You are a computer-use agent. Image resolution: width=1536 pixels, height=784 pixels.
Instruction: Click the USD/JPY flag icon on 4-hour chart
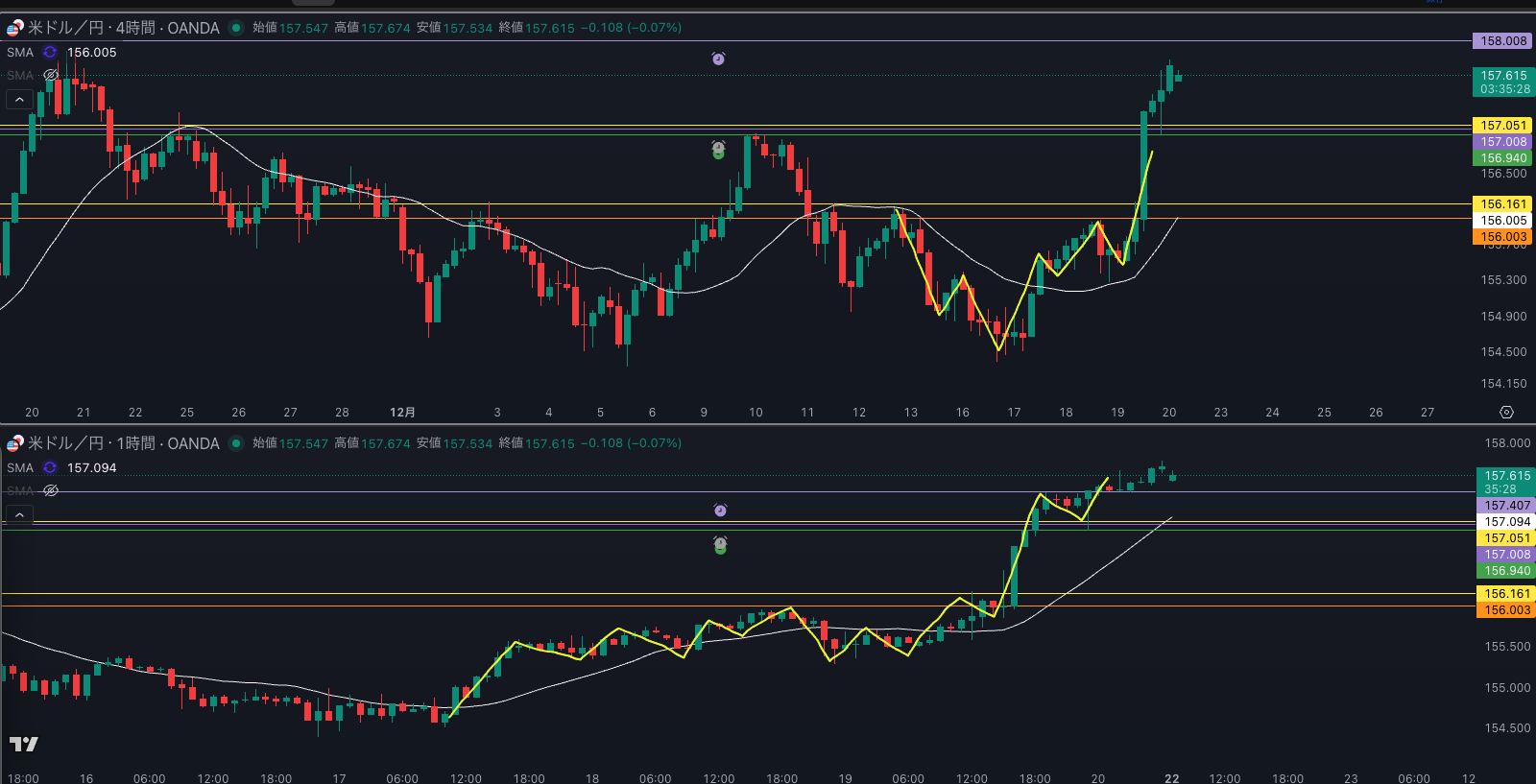point(14,28)
